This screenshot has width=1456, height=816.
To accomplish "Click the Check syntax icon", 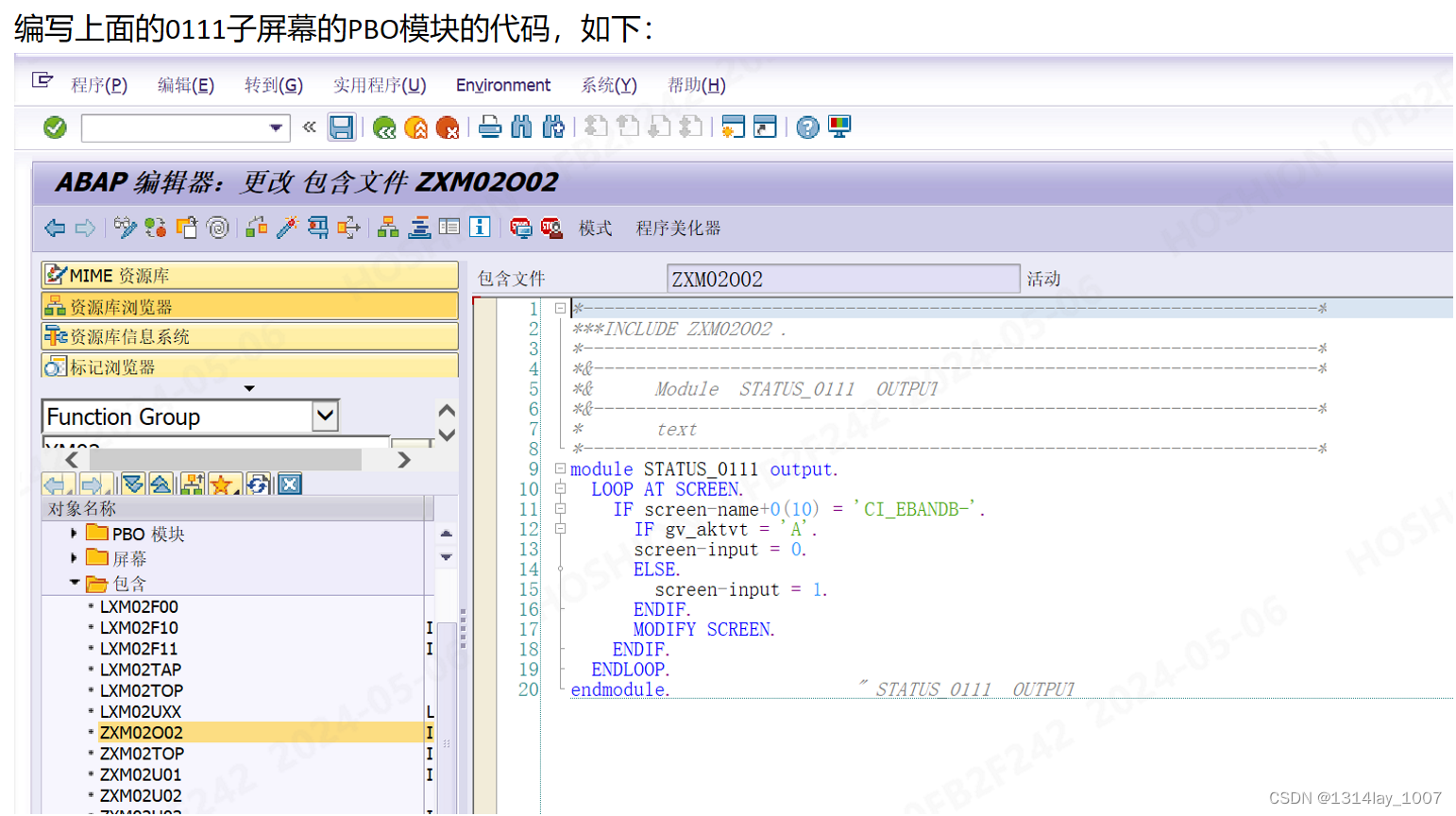I will pos(256,228).
